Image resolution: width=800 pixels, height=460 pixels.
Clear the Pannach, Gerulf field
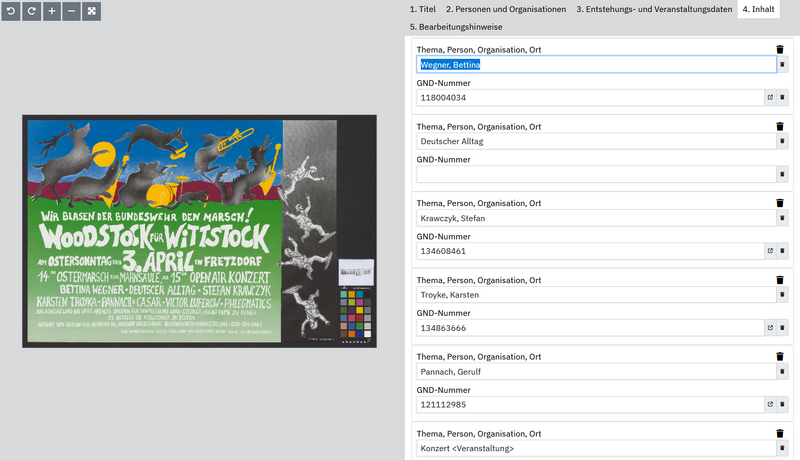(782, 372)
